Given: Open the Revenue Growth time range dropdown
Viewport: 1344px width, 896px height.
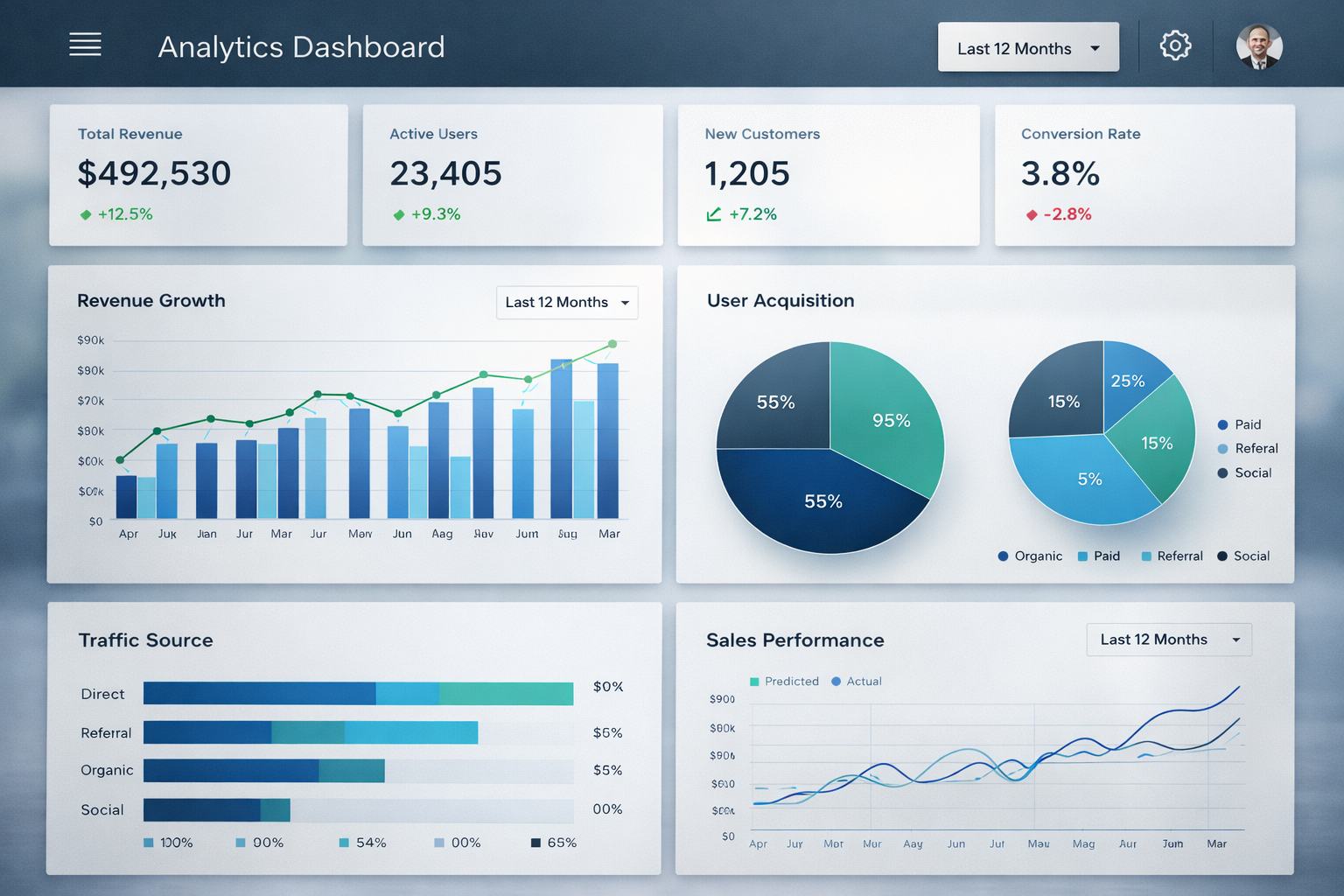Looking at the screenshot, I should point(567,302).
